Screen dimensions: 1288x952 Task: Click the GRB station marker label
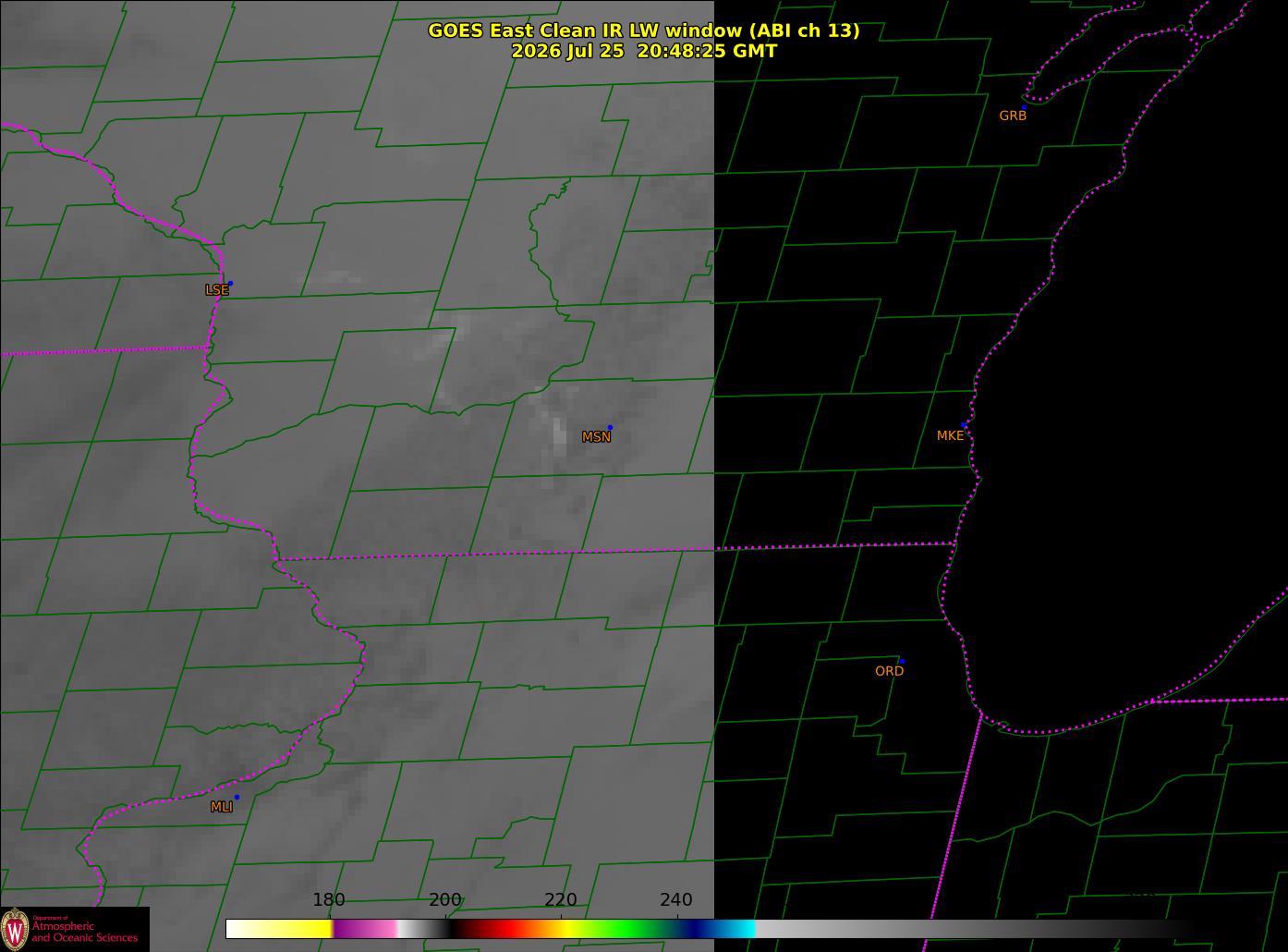(1013, 116)
